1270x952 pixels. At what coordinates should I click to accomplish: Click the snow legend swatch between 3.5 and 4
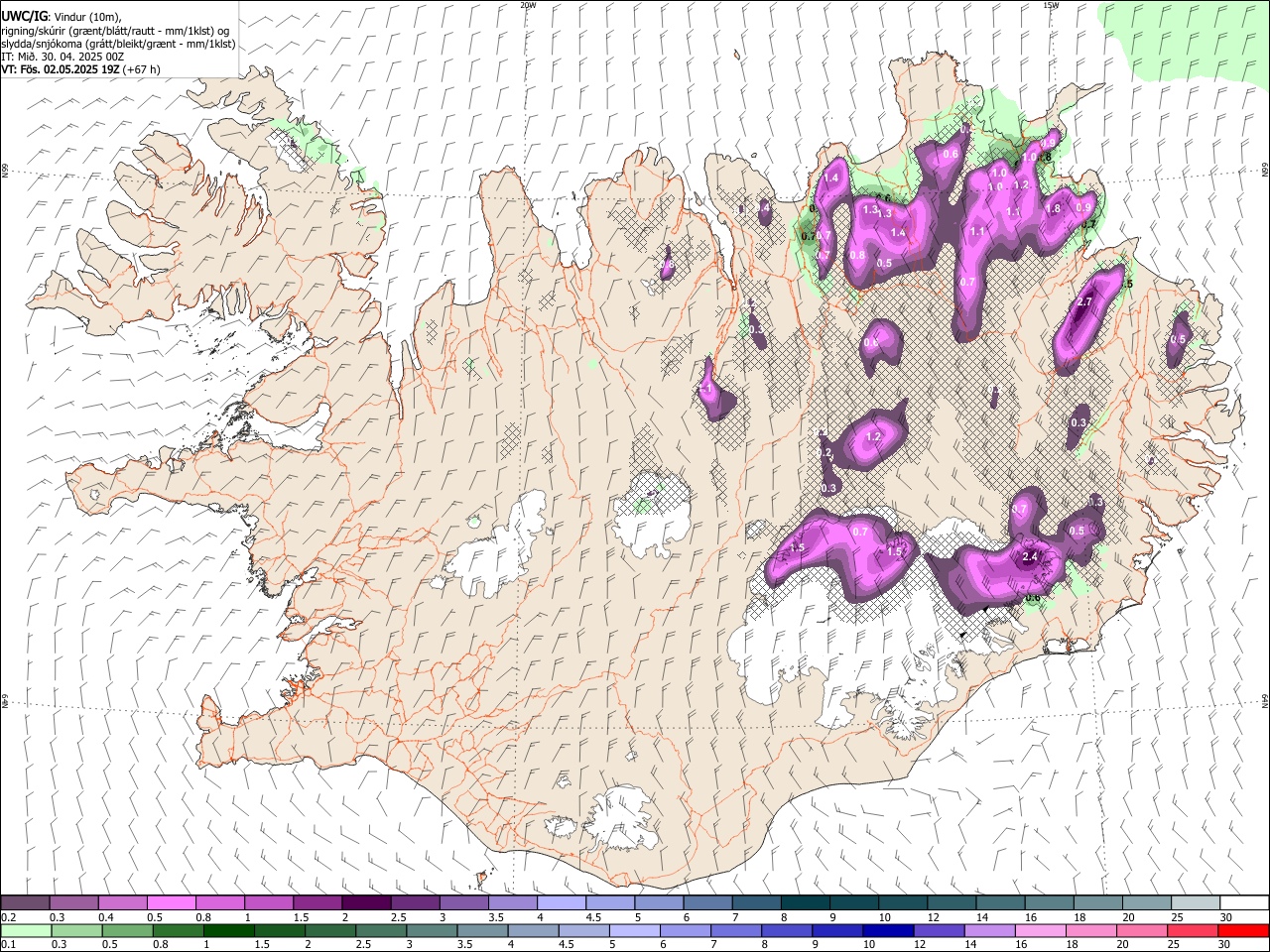513,903
